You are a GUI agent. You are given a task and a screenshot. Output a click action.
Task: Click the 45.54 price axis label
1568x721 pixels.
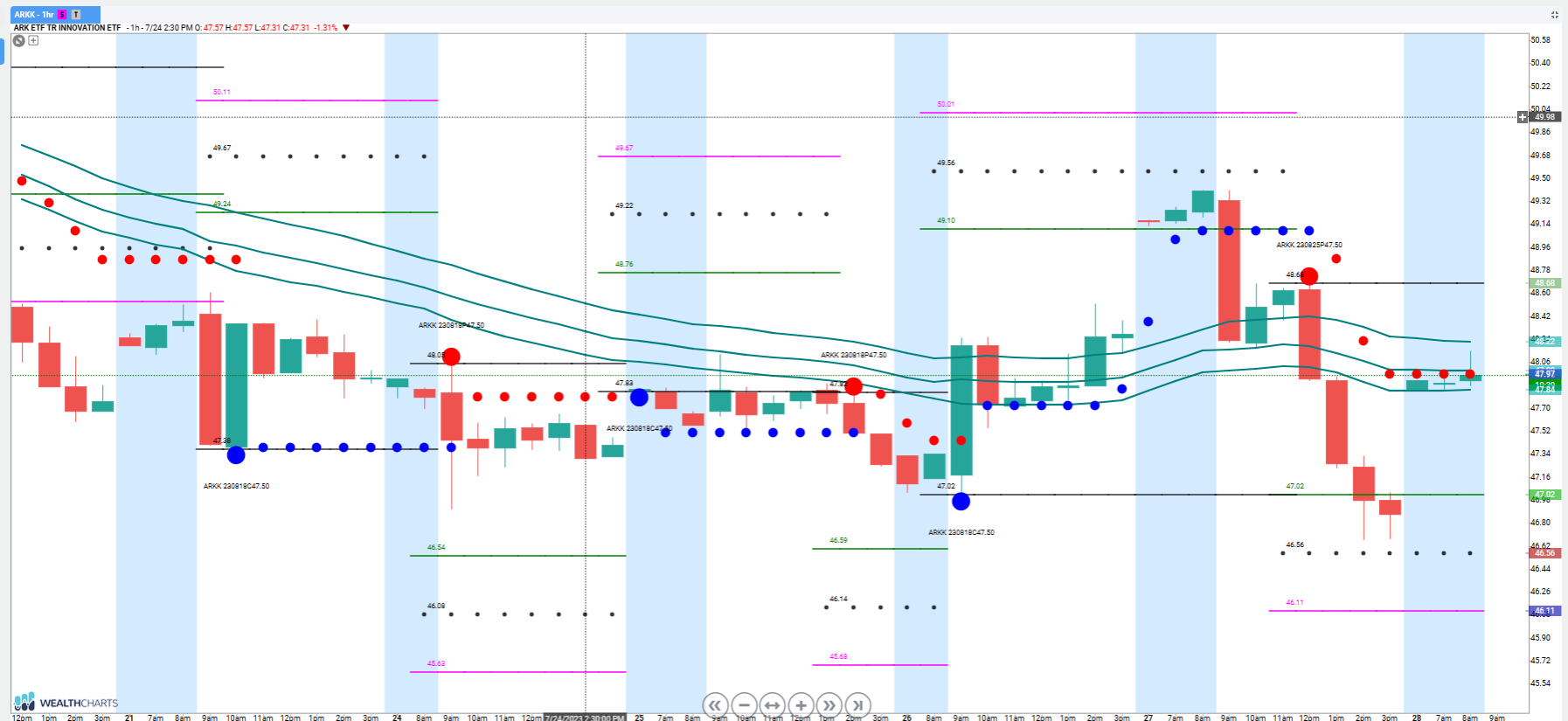[1540, 683]
